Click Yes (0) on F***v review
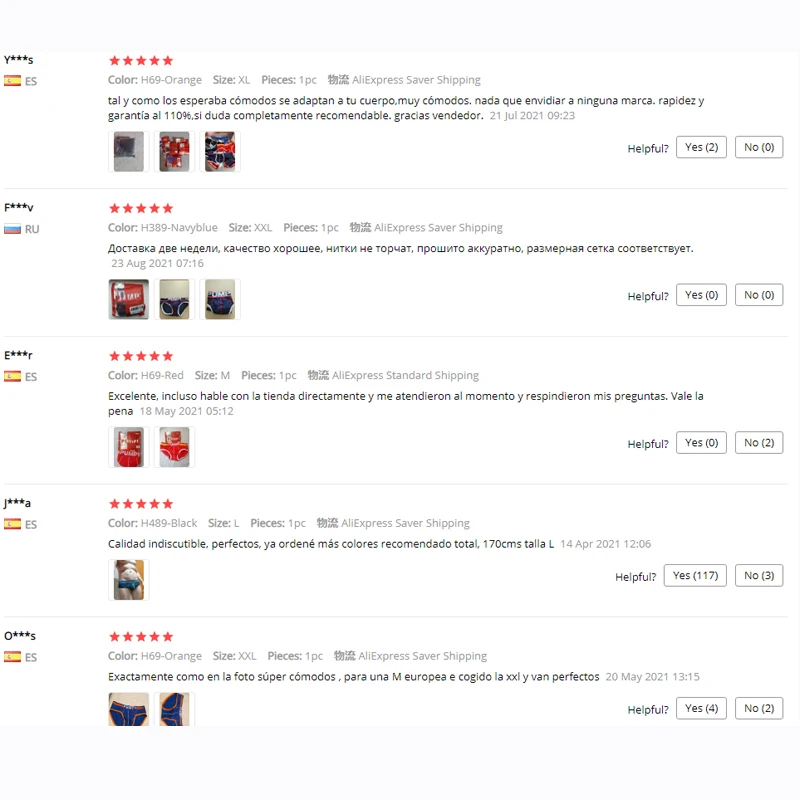The width and height of the screenshot is (800, 800). [x=701, y=295]
